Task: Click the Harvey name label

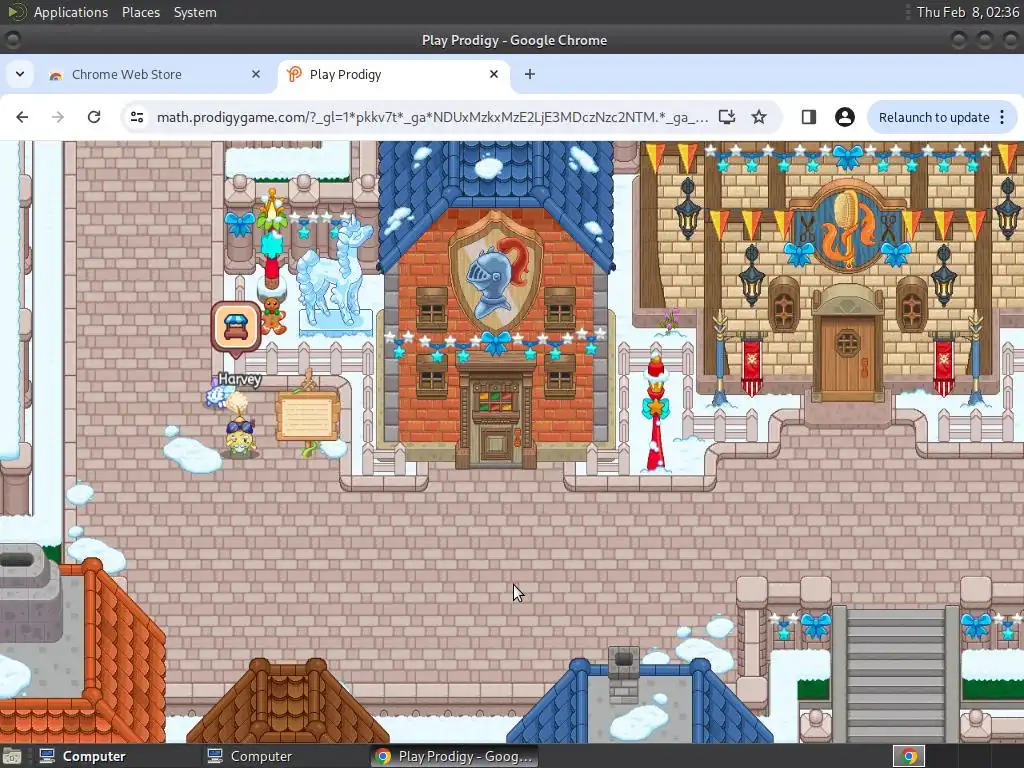Action: (240, 379)
